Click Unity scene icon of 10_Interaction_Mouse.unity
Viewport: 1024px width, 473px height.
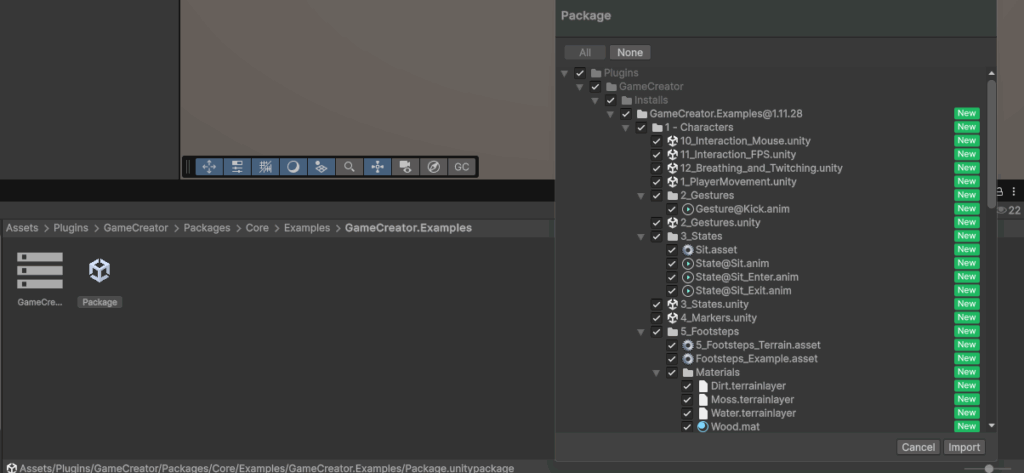click(x=672, y=140)
